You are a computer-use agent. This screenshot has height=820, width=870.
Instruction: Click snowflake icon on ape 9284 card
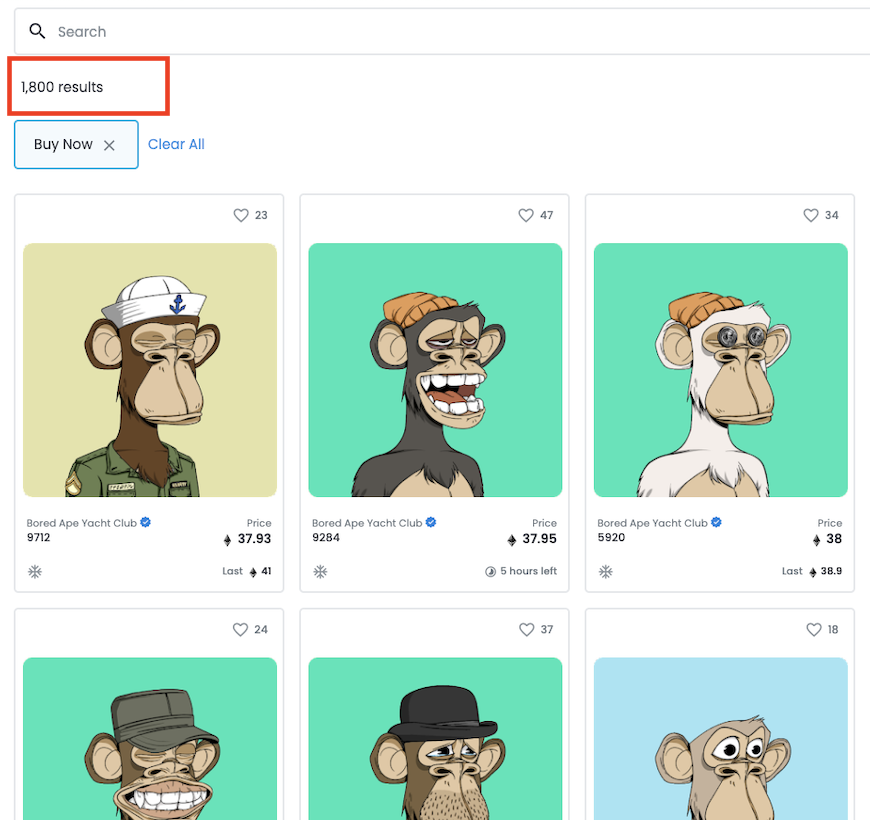point(320,572)
